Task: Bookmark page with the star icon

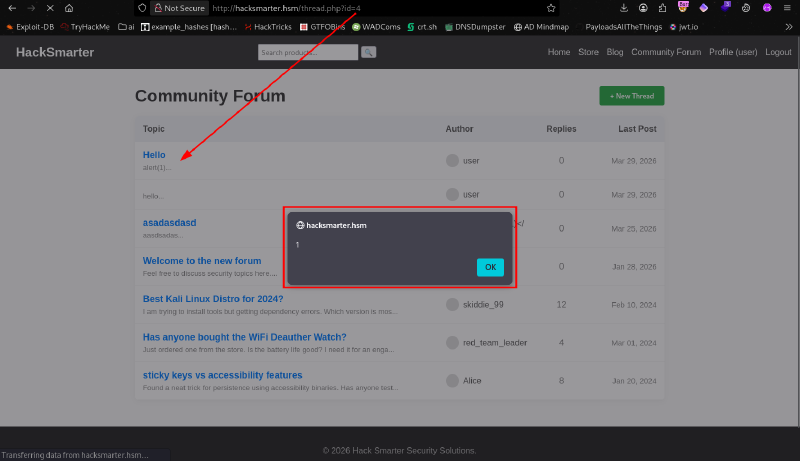Action: point(551,8)
